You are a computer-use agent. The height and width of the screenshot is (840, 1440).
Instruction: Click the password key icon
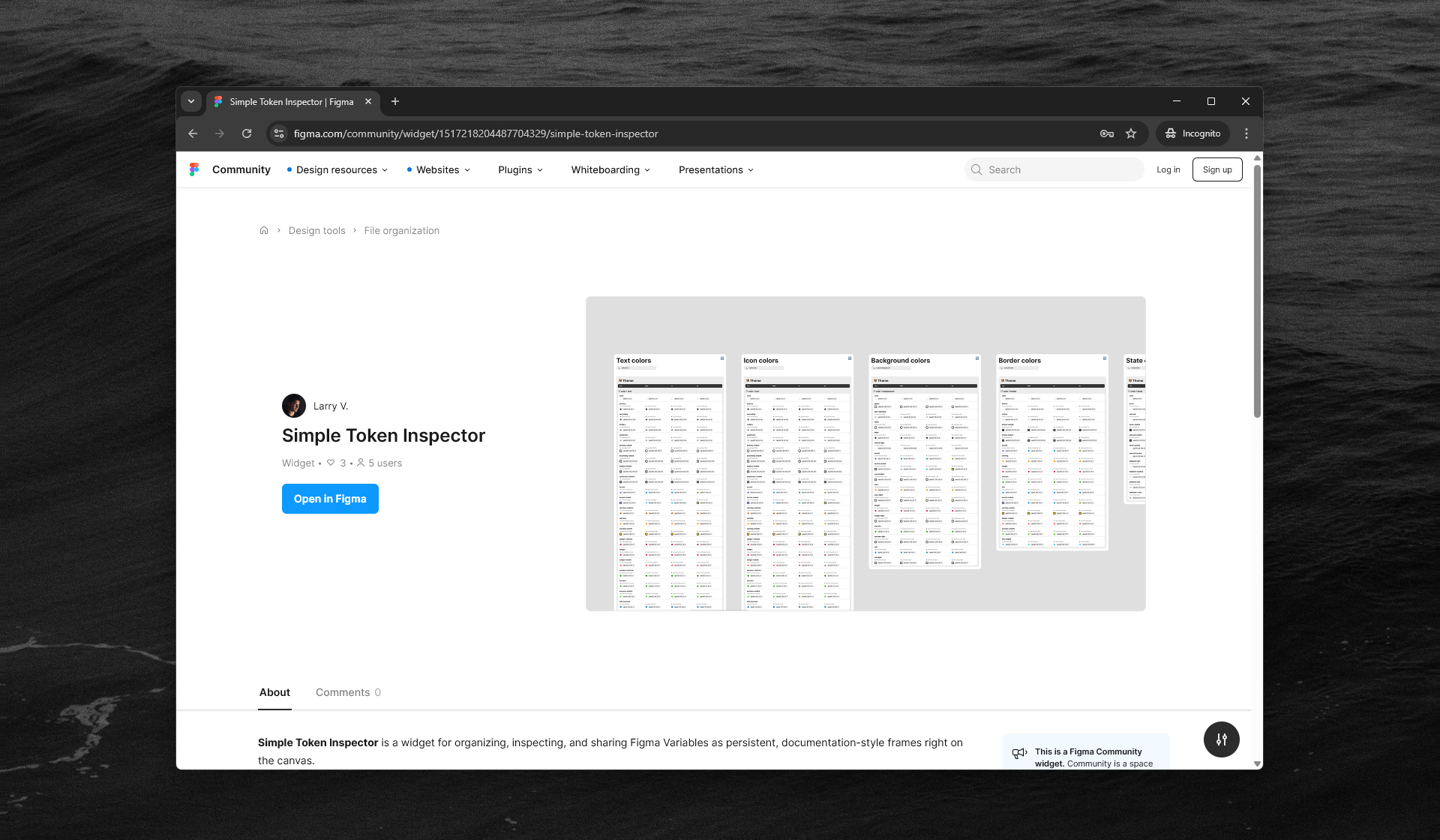click(x=1107, y=133)
